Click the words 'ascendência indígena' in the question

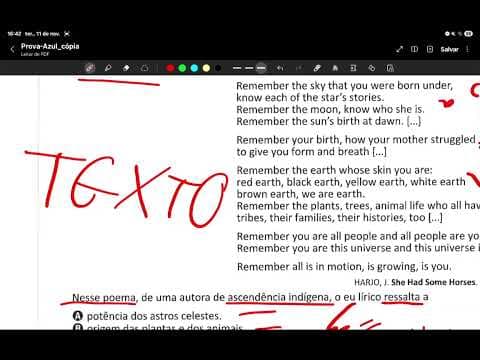tap(279, 297)
